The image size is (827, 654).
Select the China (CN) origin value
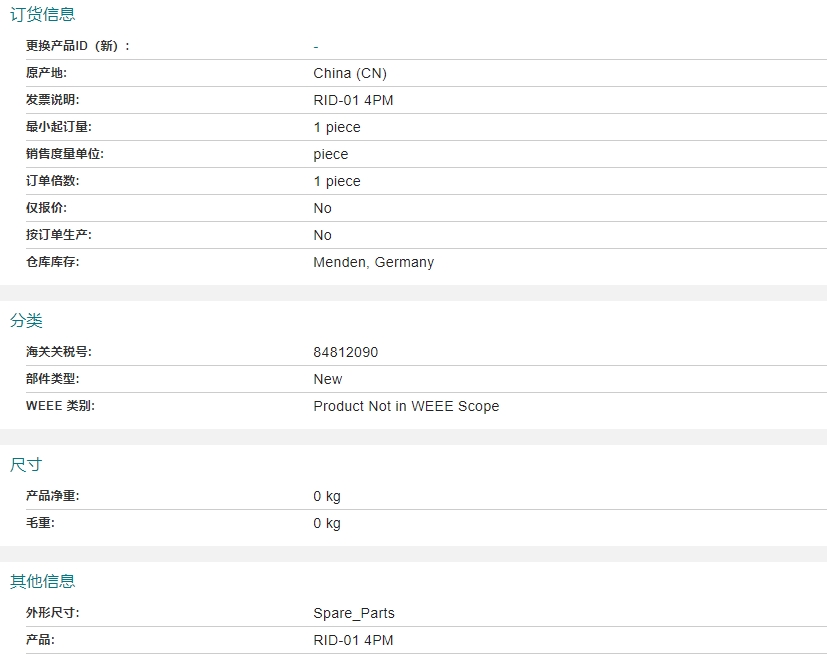pyautogui.click(x=349, y=73)
